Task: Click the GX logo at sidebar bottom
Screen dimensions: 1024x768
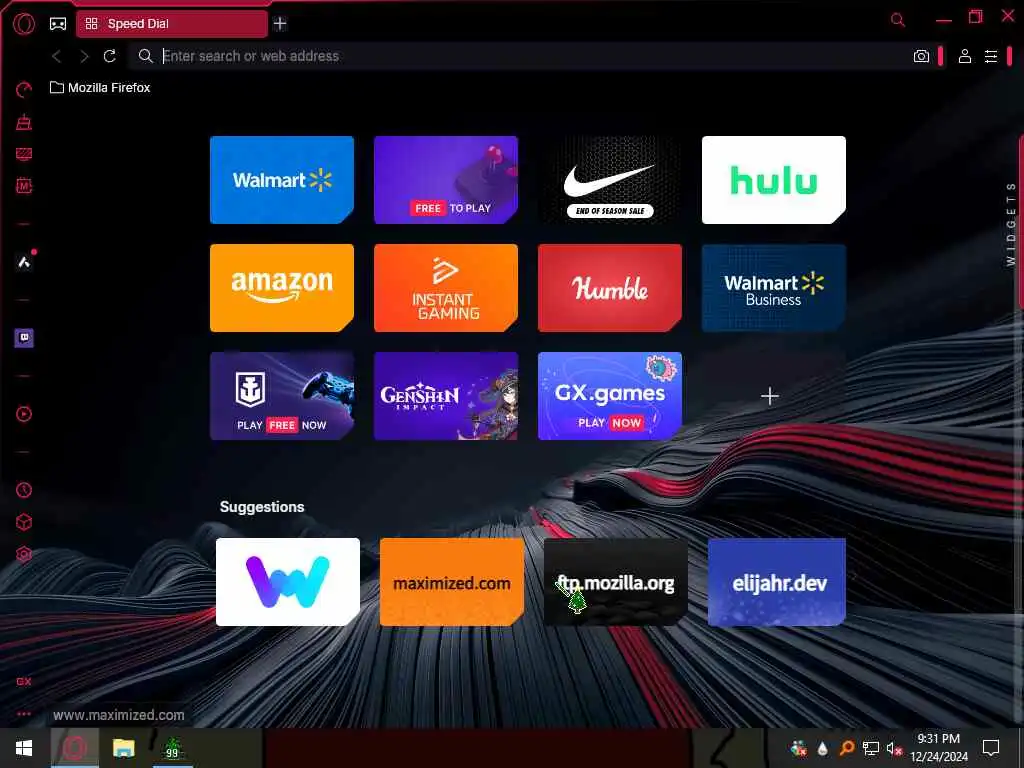Action: click(x=24, y=681)
